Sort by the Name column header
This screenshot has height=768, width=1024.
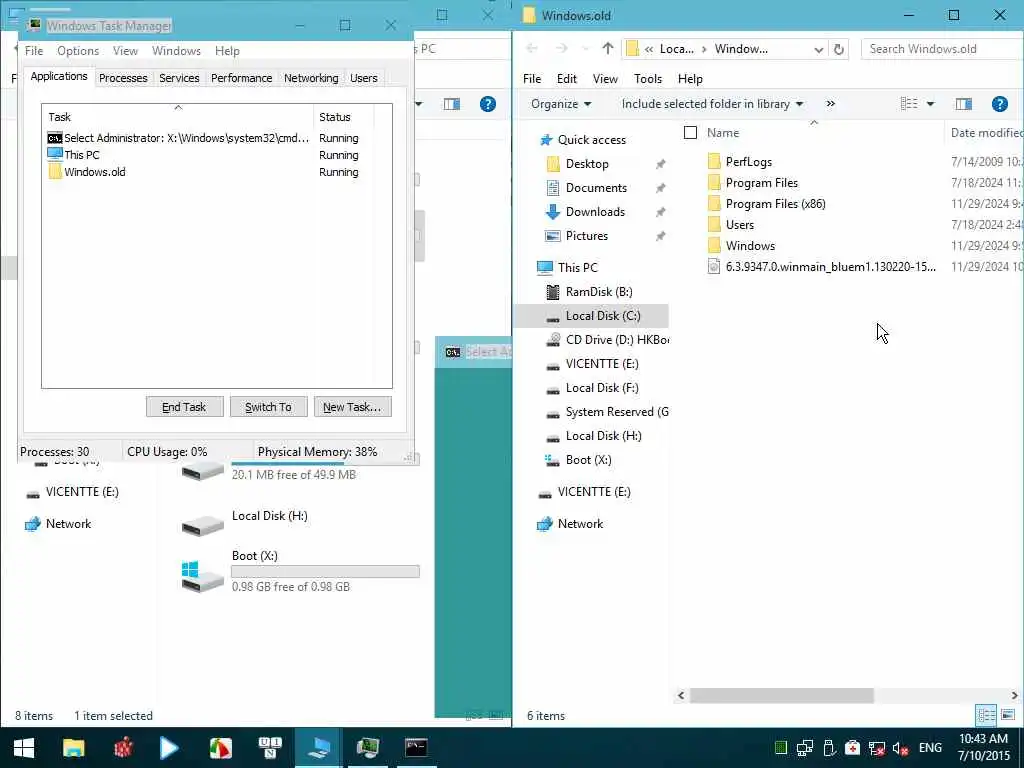(x=723, y=133)
